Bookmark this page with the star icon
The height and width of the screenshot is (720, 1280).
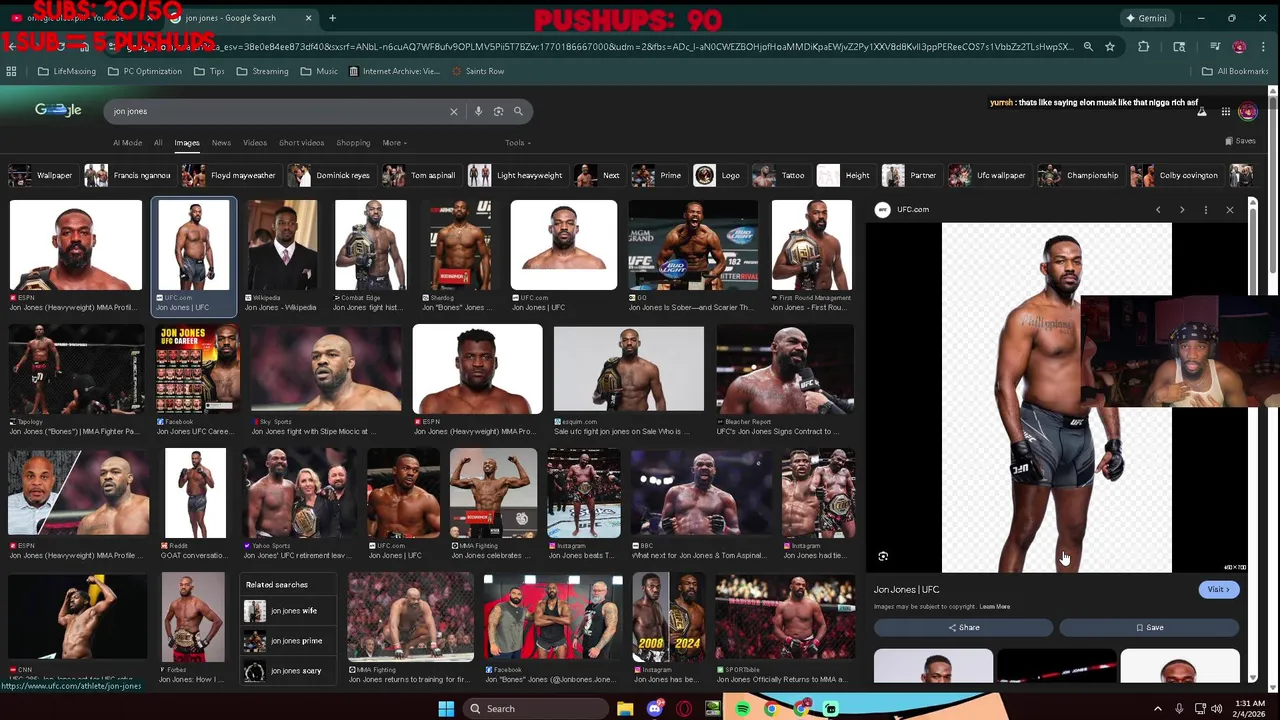point(1110,46)
